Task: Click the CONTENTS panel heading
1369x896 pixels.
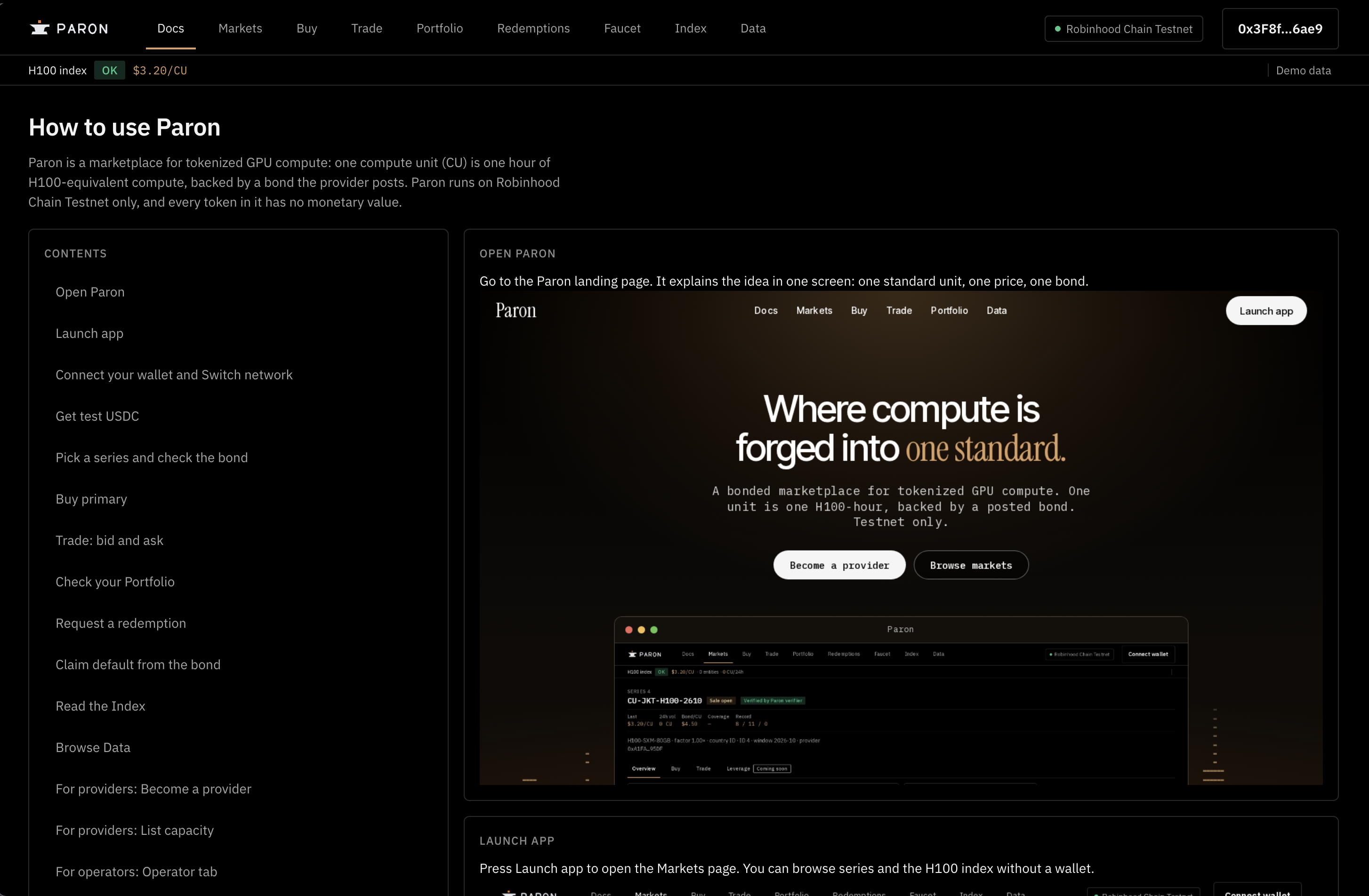Action: [75, 254]
